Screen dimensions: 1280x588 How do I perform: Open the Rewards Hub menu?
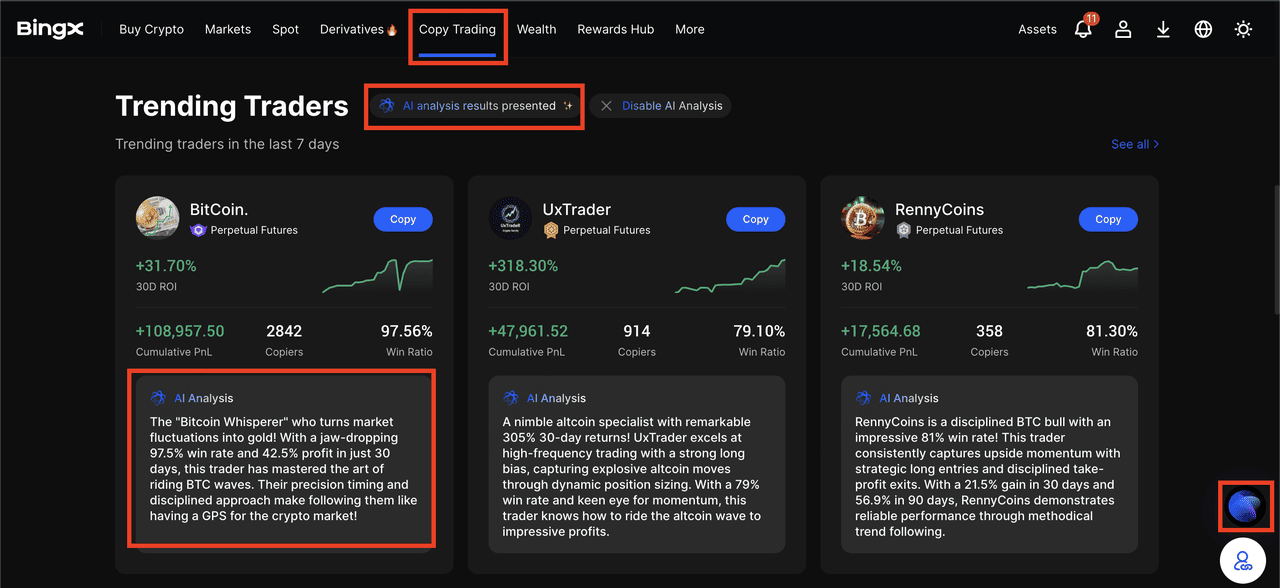[615, 29]
